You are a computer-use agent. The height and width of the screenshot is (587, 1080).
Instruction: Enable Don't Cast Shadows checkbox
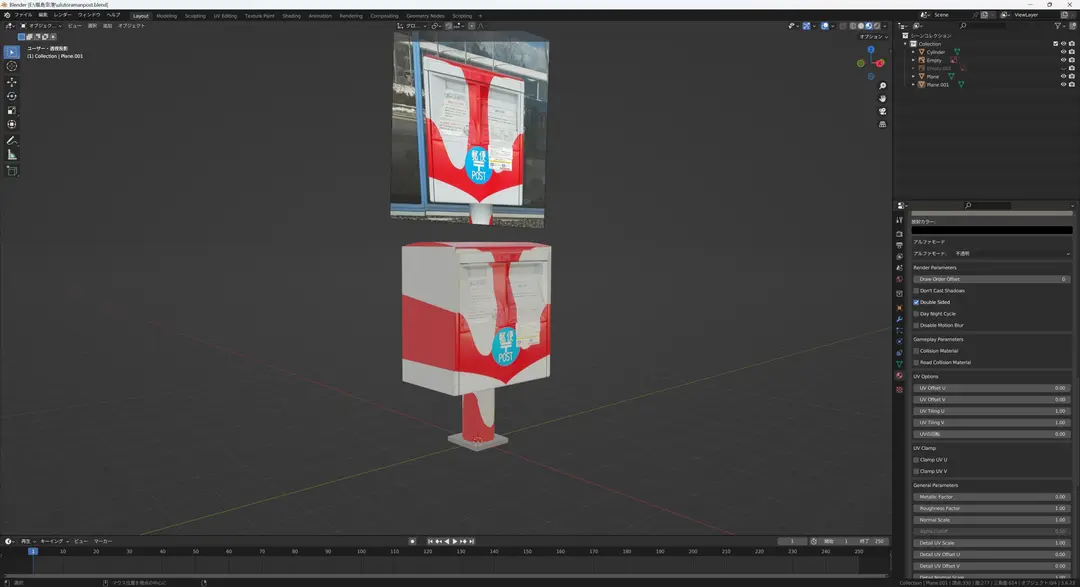pyautogui.click(x=916, y=291)
